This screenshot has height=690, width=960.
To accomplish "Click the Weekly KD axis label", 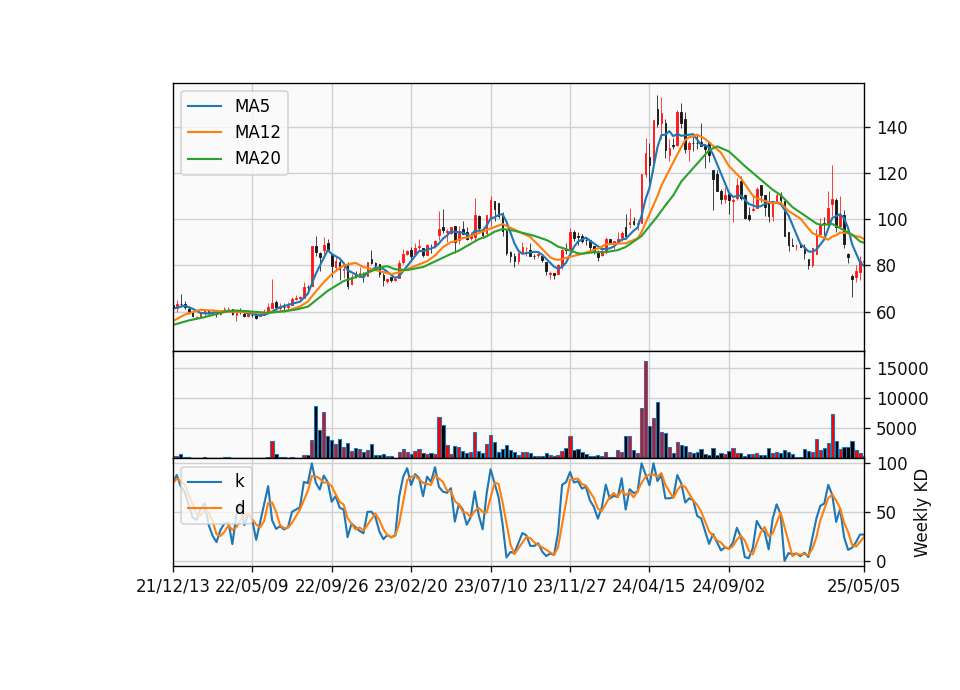I will tap(921, 513).
